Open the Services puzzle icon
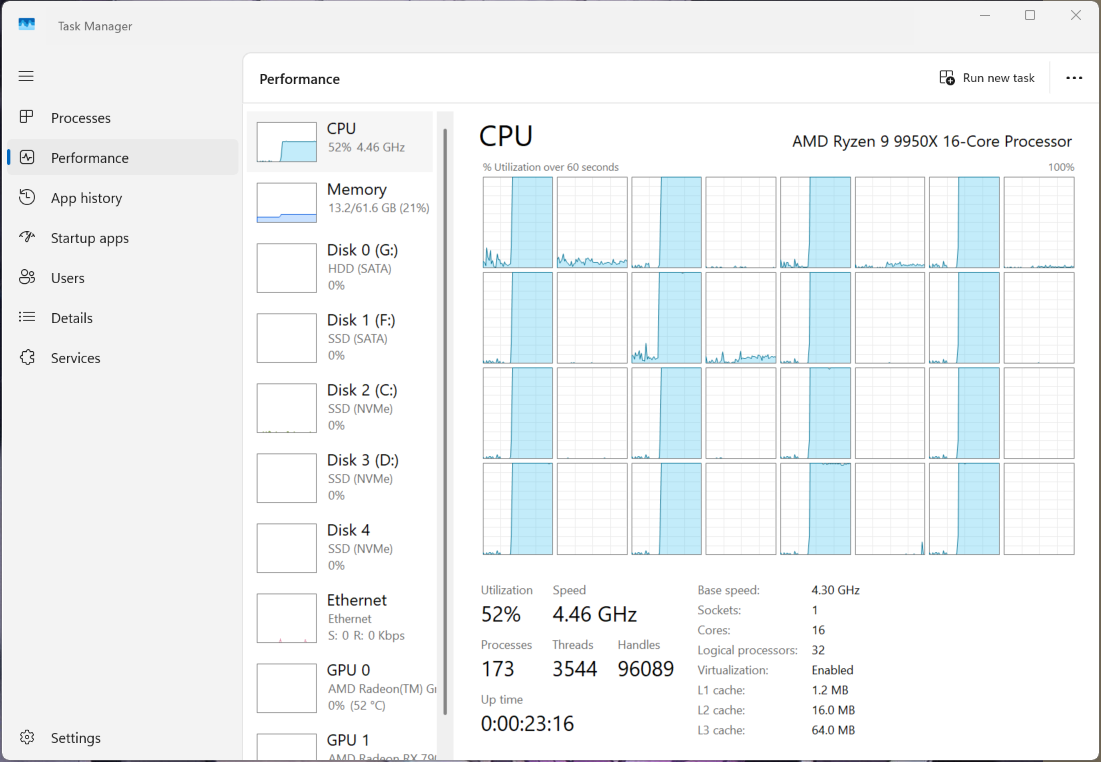 coord(27,357)
